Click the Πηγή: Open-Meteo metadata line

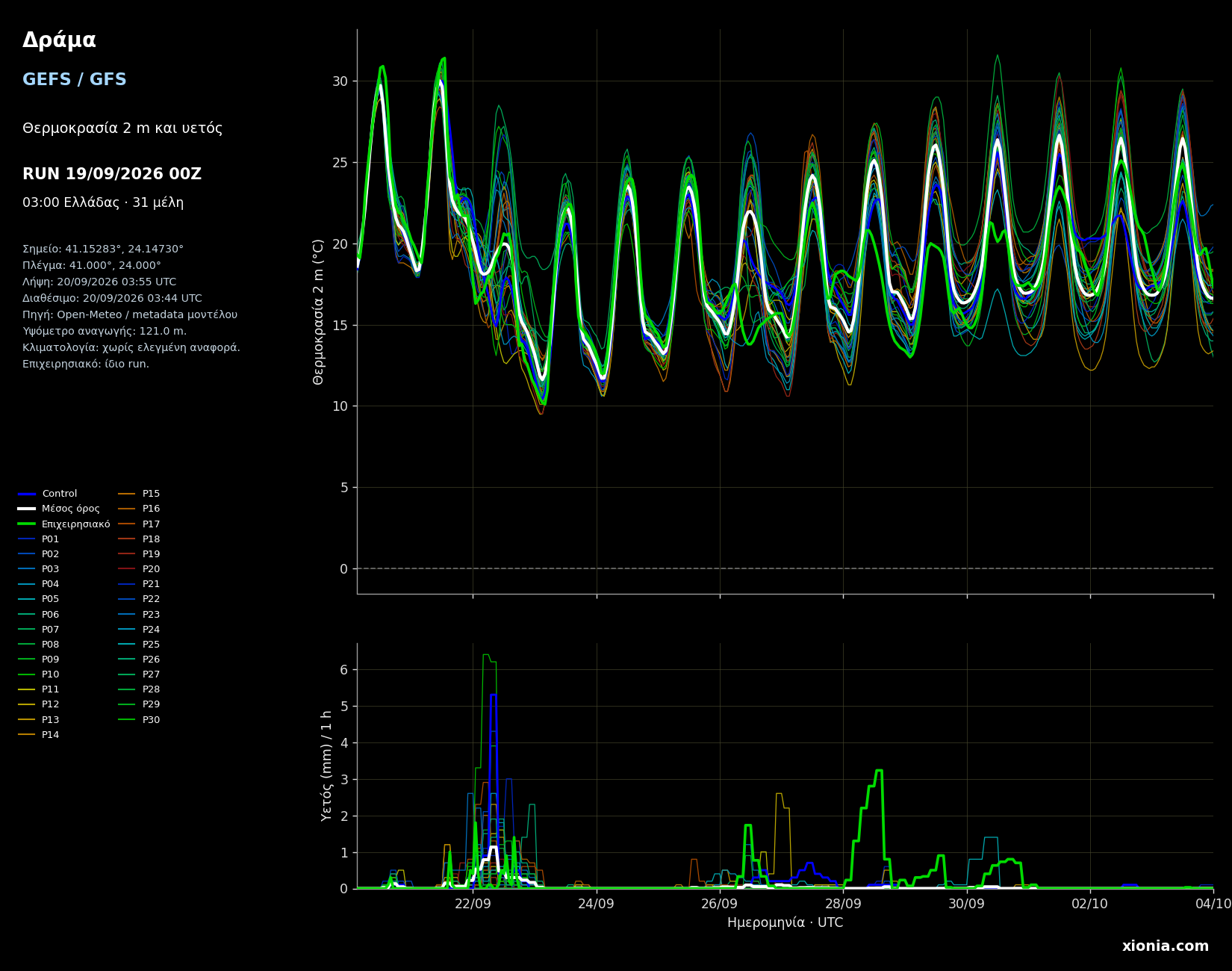[130, 314]
